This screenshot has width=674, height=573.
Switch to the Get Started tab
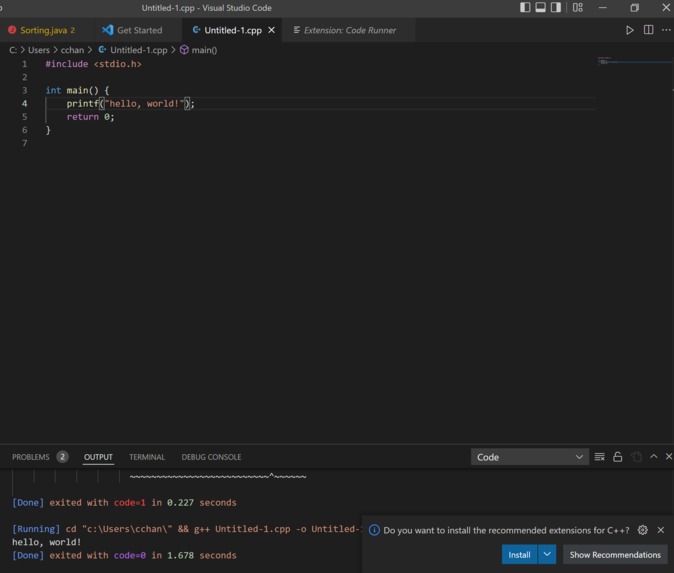(x=139, y=30)
